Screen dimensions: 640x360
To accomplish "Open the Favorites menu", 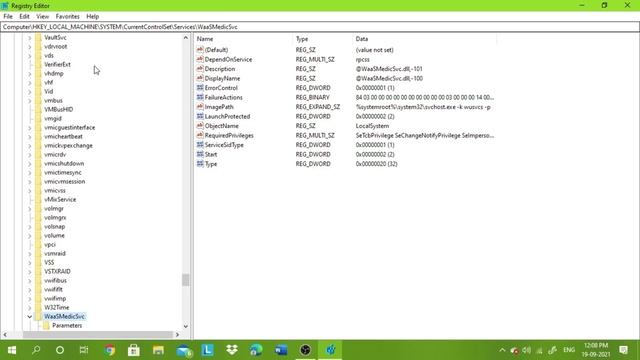I will [x=67, y=17].
